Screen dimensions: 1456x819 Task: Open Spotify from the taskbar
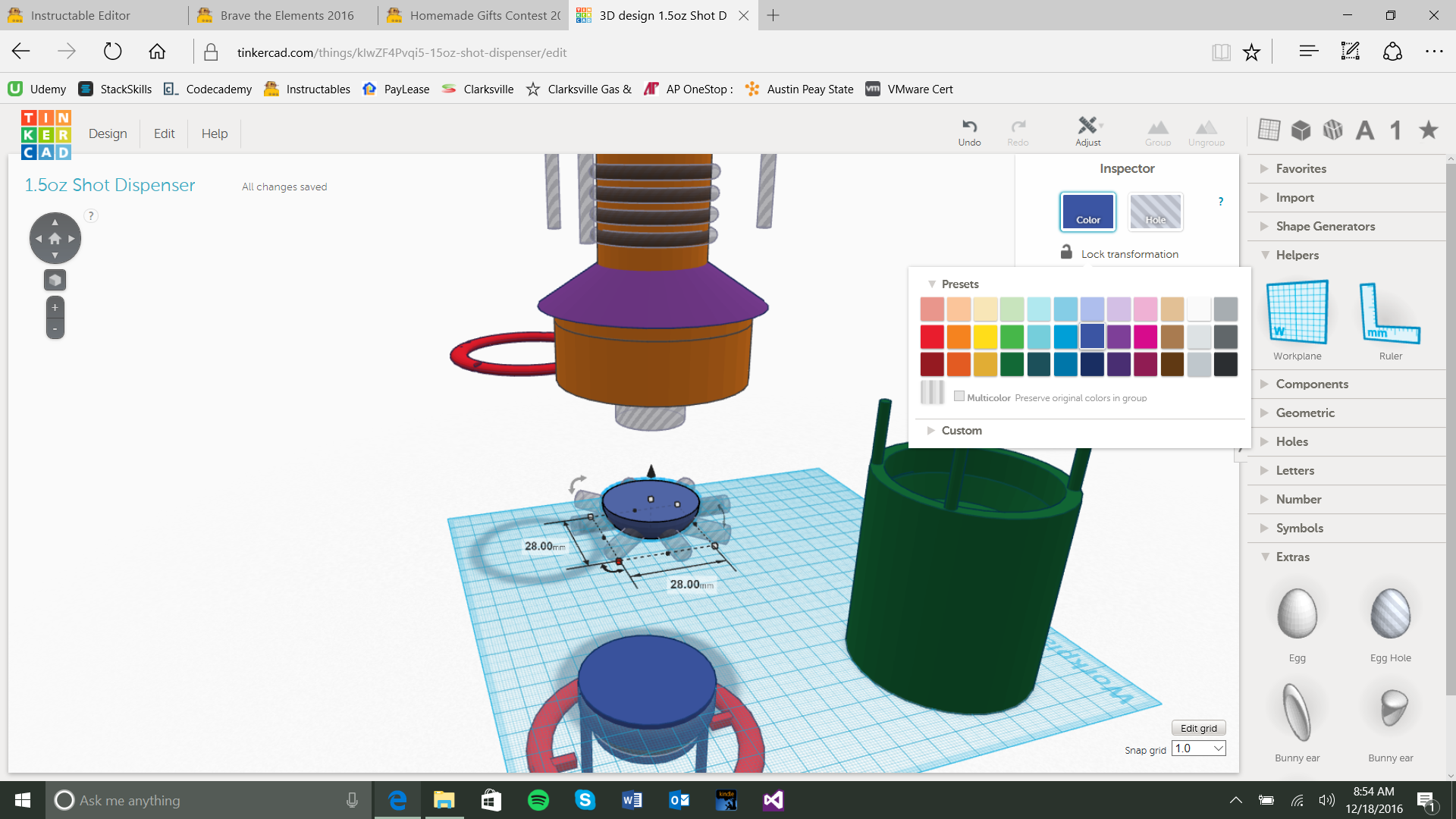pos(538,800)
